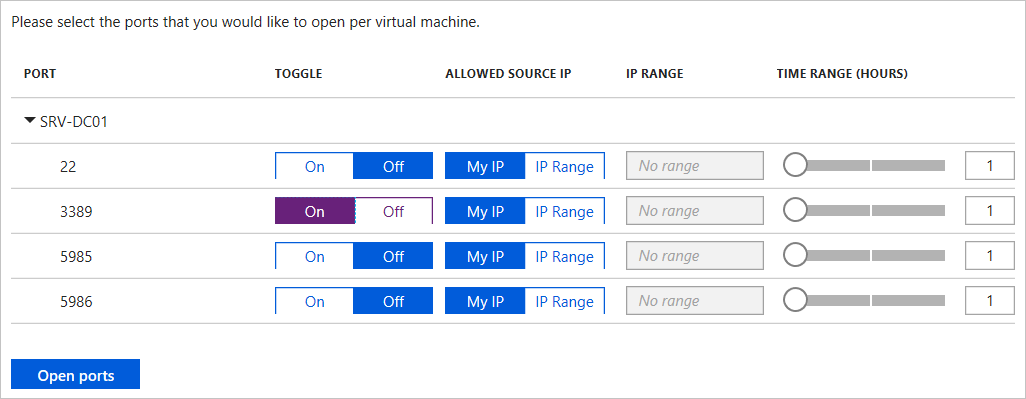The image size is (1026, 399).
Task: Click time range slider handle for port 5986
Action: click(x=795, y=300)
